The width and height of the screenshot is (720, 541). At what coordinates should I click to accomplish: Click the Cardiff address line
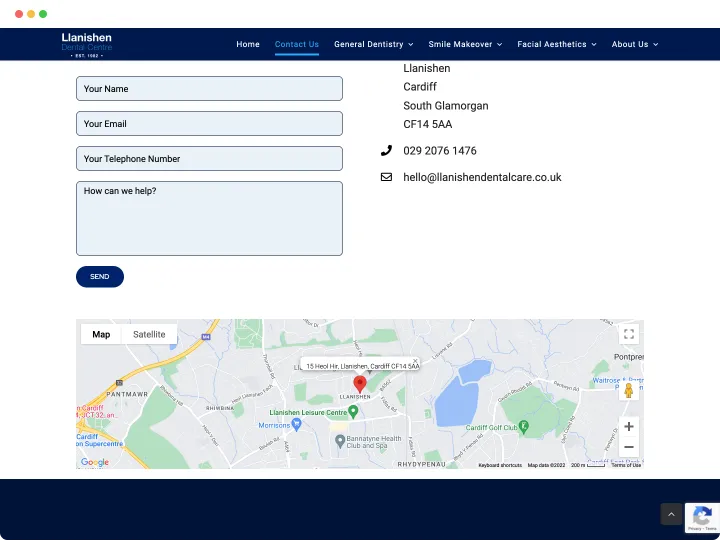pos(420,87)
